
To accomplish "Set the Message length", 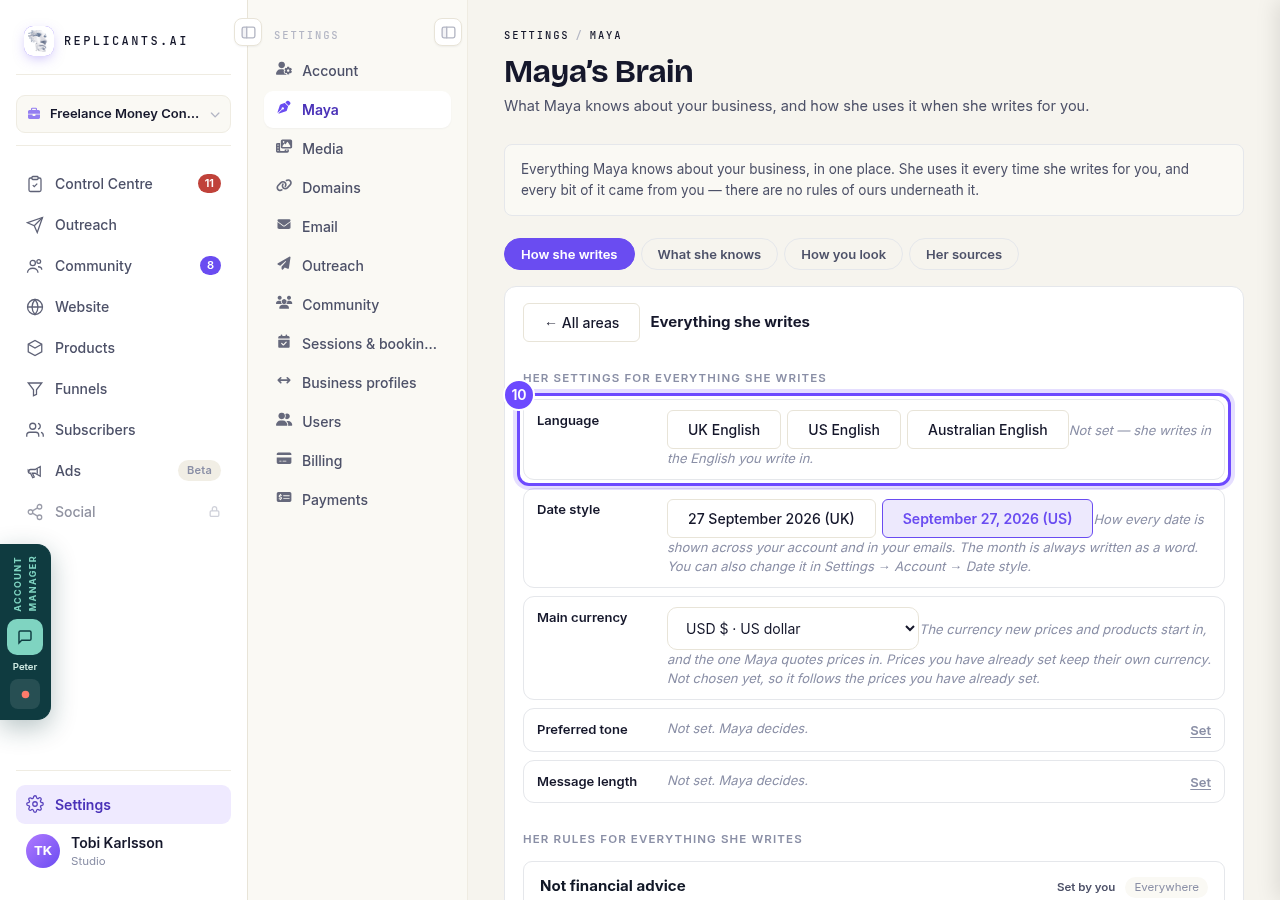I will pyautogui.click(x=1200, y=783).
